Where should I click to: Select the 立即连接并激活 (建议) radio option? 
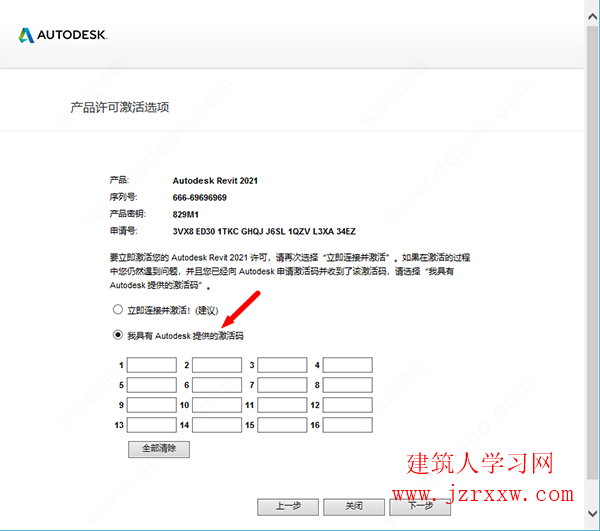117,309
